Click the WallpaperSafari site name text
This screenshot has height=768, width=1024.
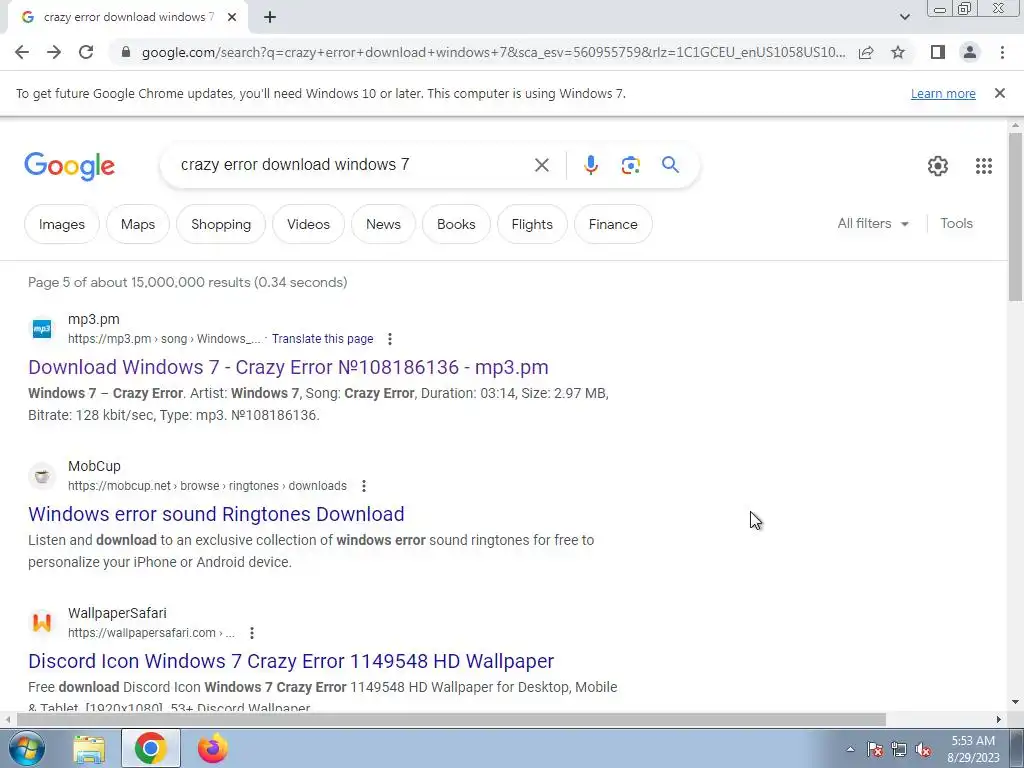pos(117,613)
